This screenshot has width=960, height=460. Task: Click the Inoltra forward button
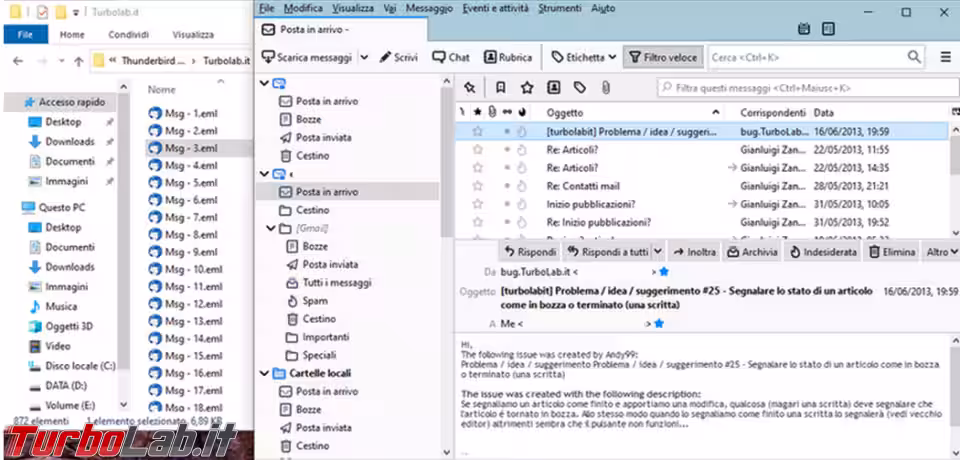pyautogui.click(x=694, y=252)
